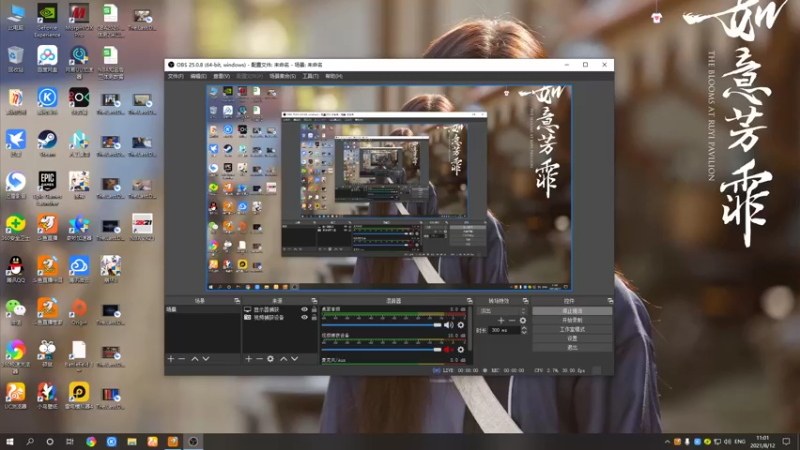
Task: Mute Desktop Audio via its speaker icon
Action: coord(448,325)
